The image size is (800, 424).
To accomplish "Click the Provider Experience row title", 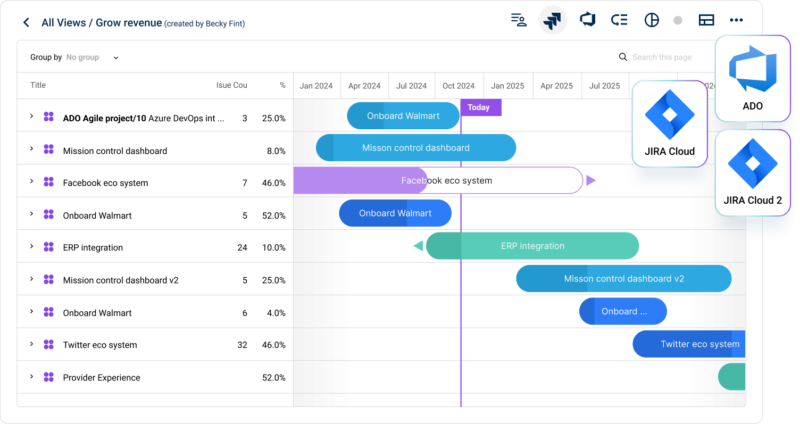I will pyautogui.click(x=102, y=378).
